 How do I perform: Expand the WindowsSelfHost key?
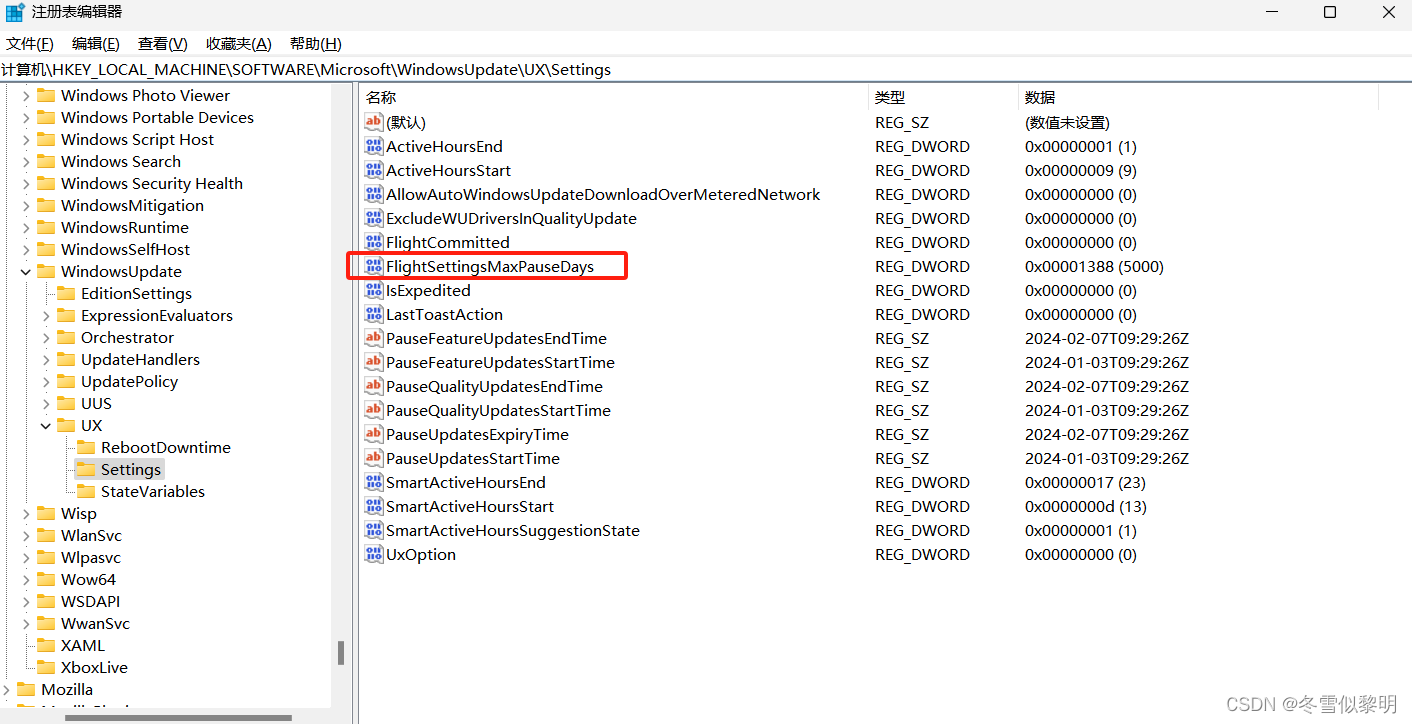(x=28, y=249)
